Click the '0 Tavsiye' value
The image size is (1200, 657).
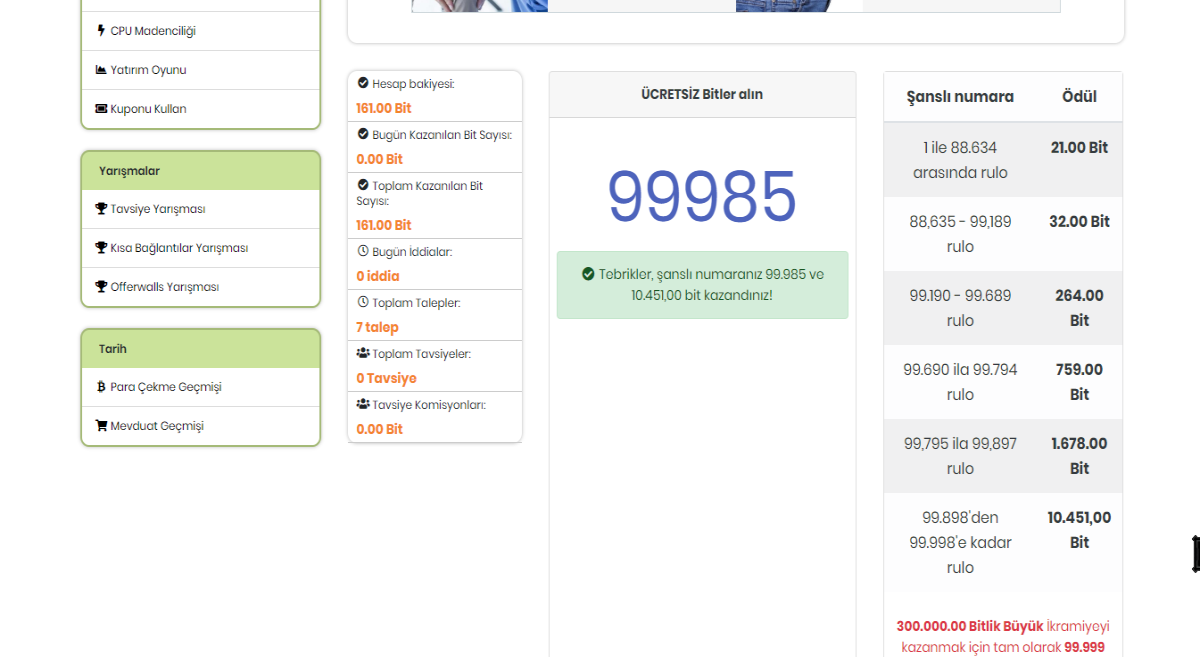(x=386, y=378)
